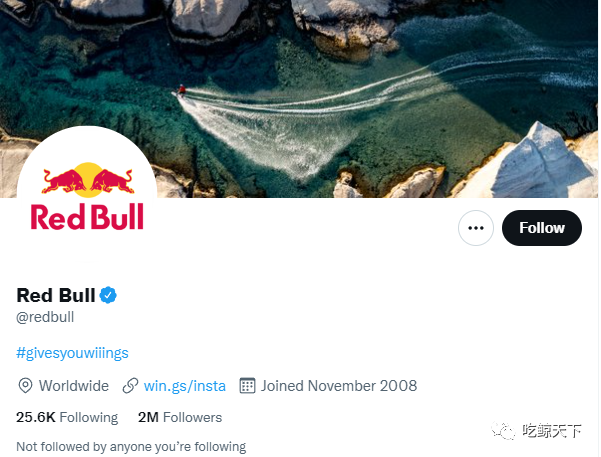Select the Worldwide location text
This screenshot has width=601, height=457.
click(74, 386)
